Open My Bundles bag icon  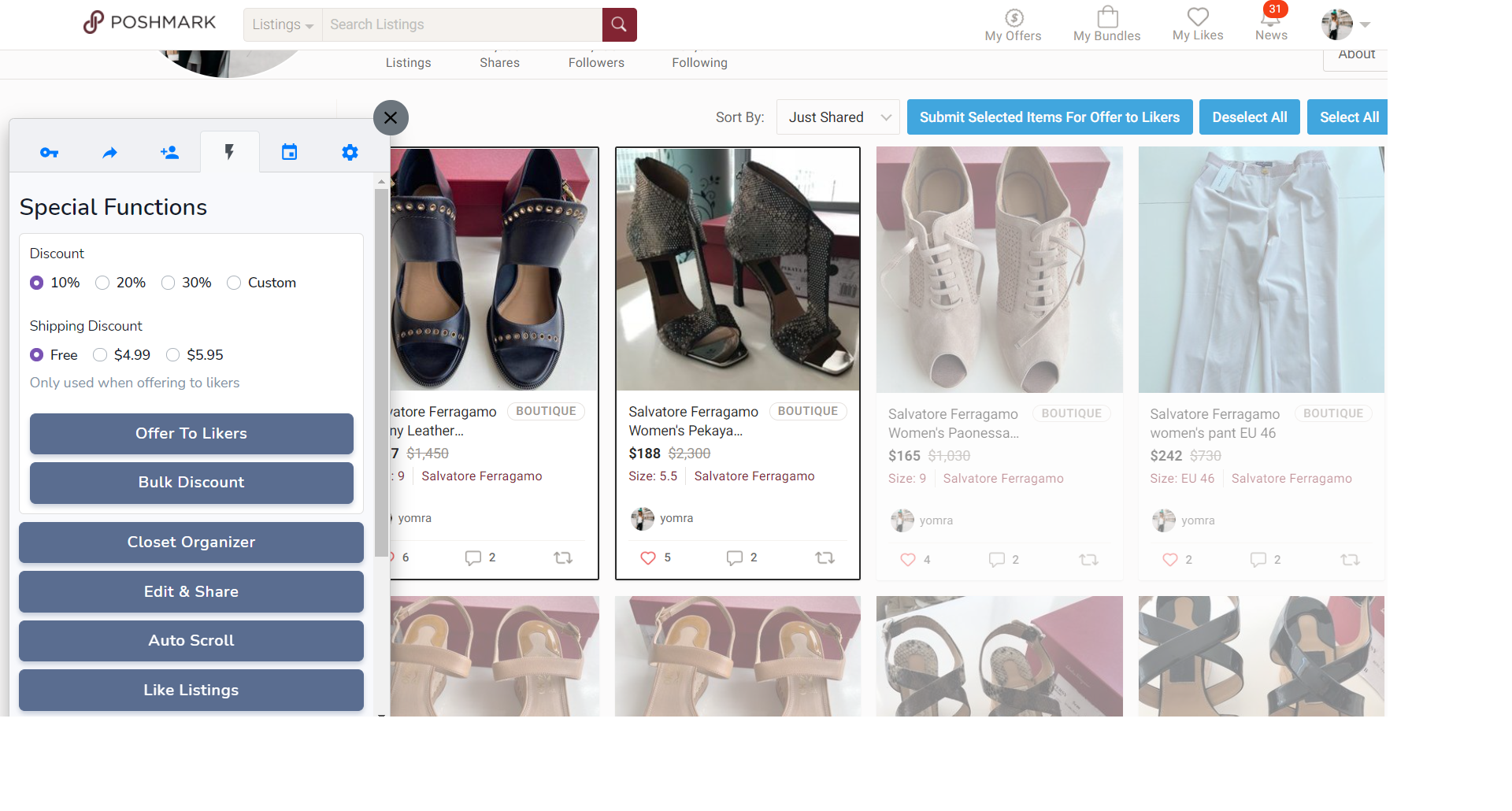tap(1106, 25)
